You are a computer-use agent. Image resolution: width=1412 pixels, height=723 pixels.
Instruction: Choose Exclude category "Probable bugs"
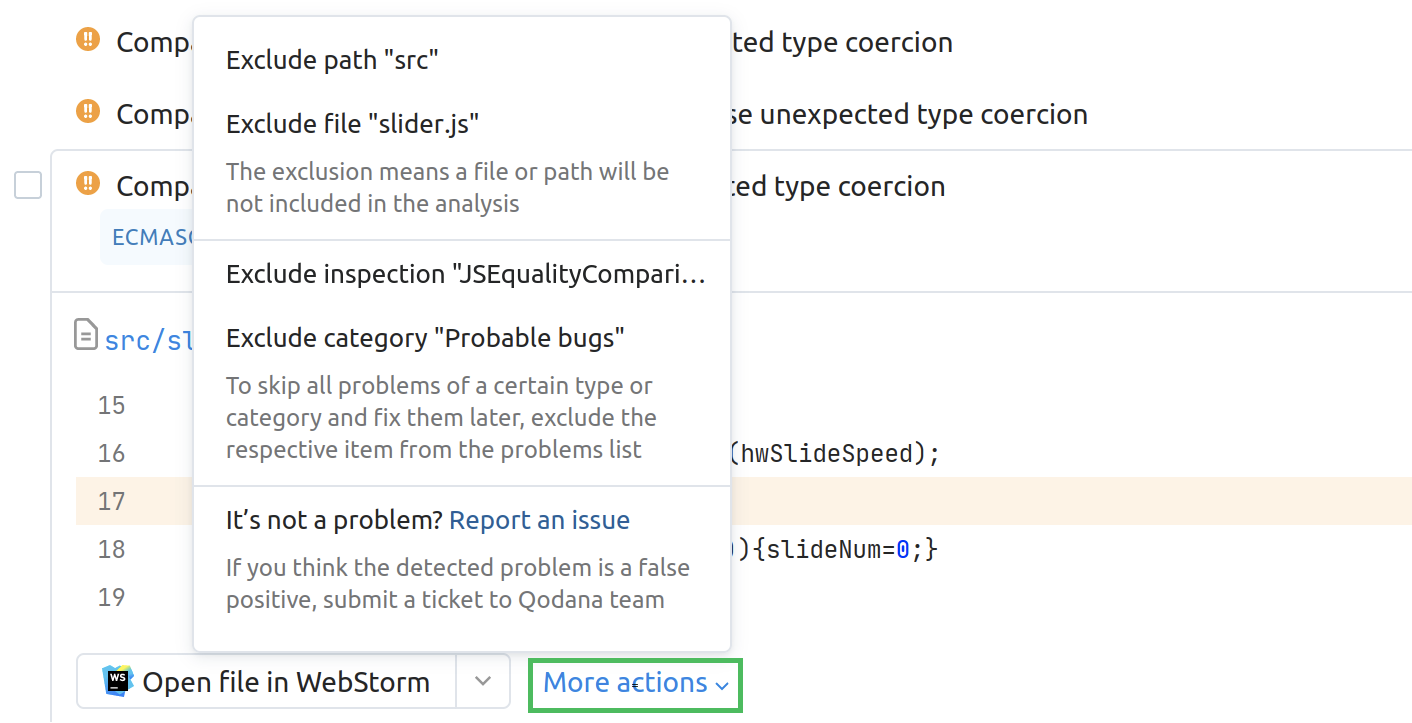point(425,338)
